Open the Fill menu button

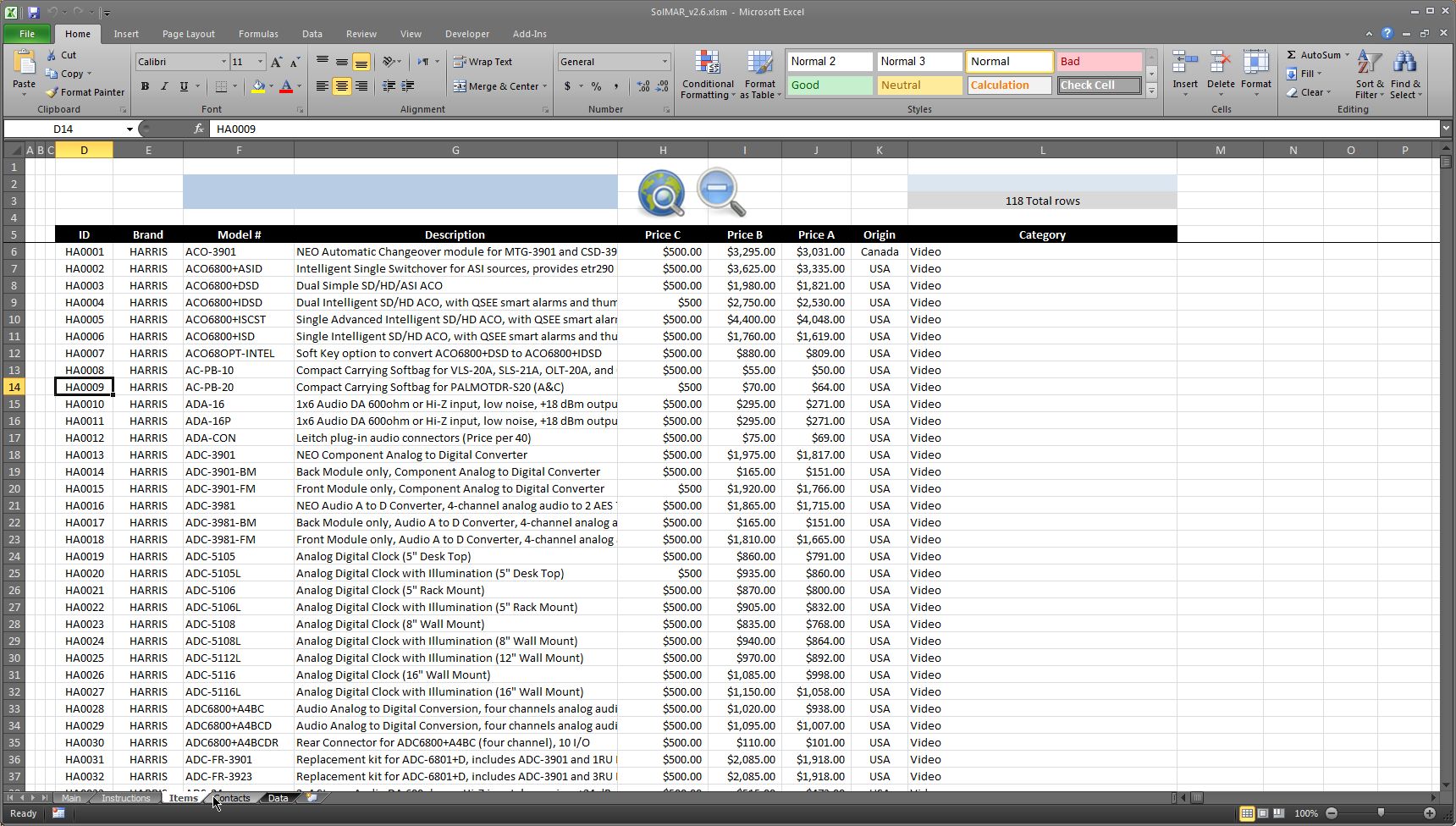point(1304,74)
